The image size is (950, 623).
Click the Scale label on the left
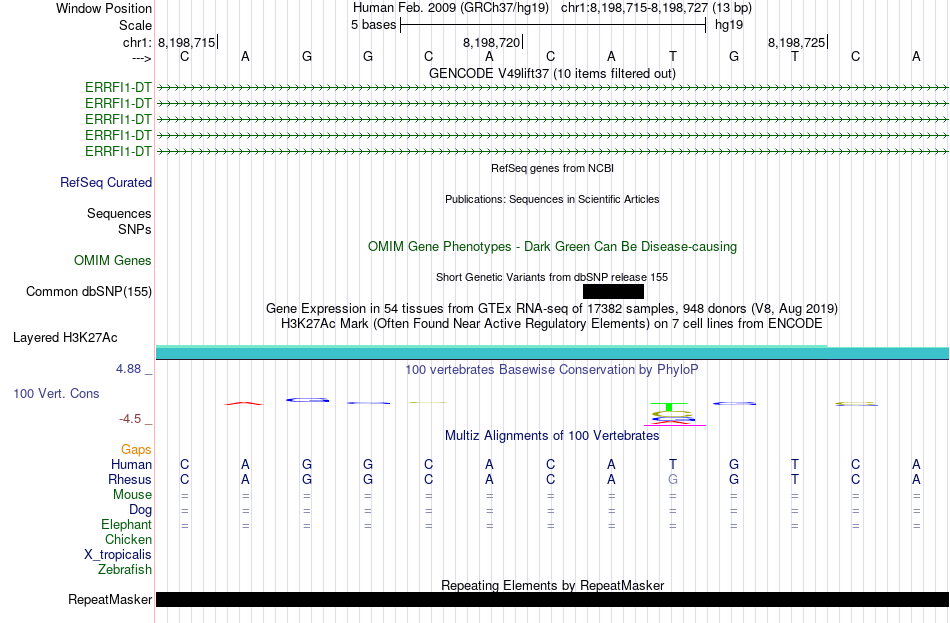tap(135, 25)
